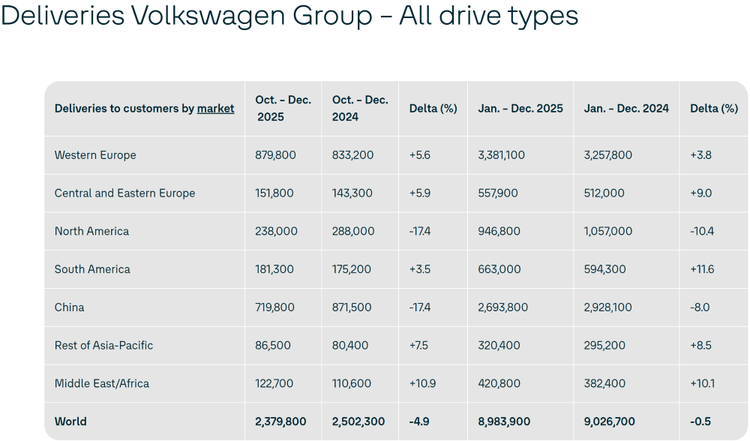Click the underlined "market" link

[216, 108]
